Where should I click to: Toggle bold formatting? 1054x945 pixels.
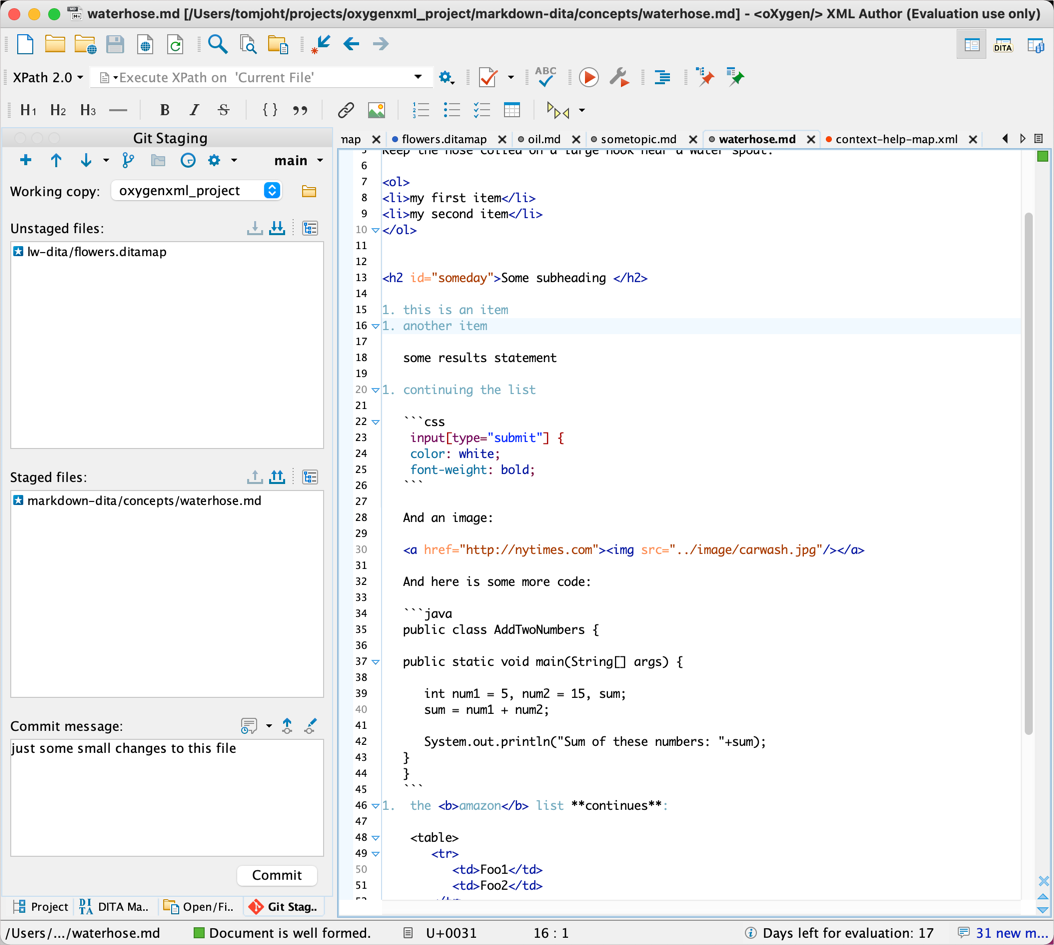pos(164,110)
